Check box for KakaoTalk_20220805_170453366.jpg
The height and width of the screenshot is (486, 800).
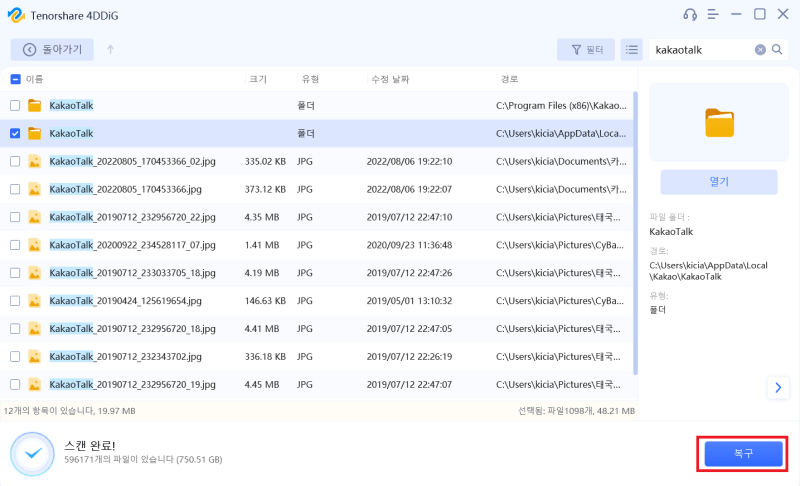pos(15,189)
